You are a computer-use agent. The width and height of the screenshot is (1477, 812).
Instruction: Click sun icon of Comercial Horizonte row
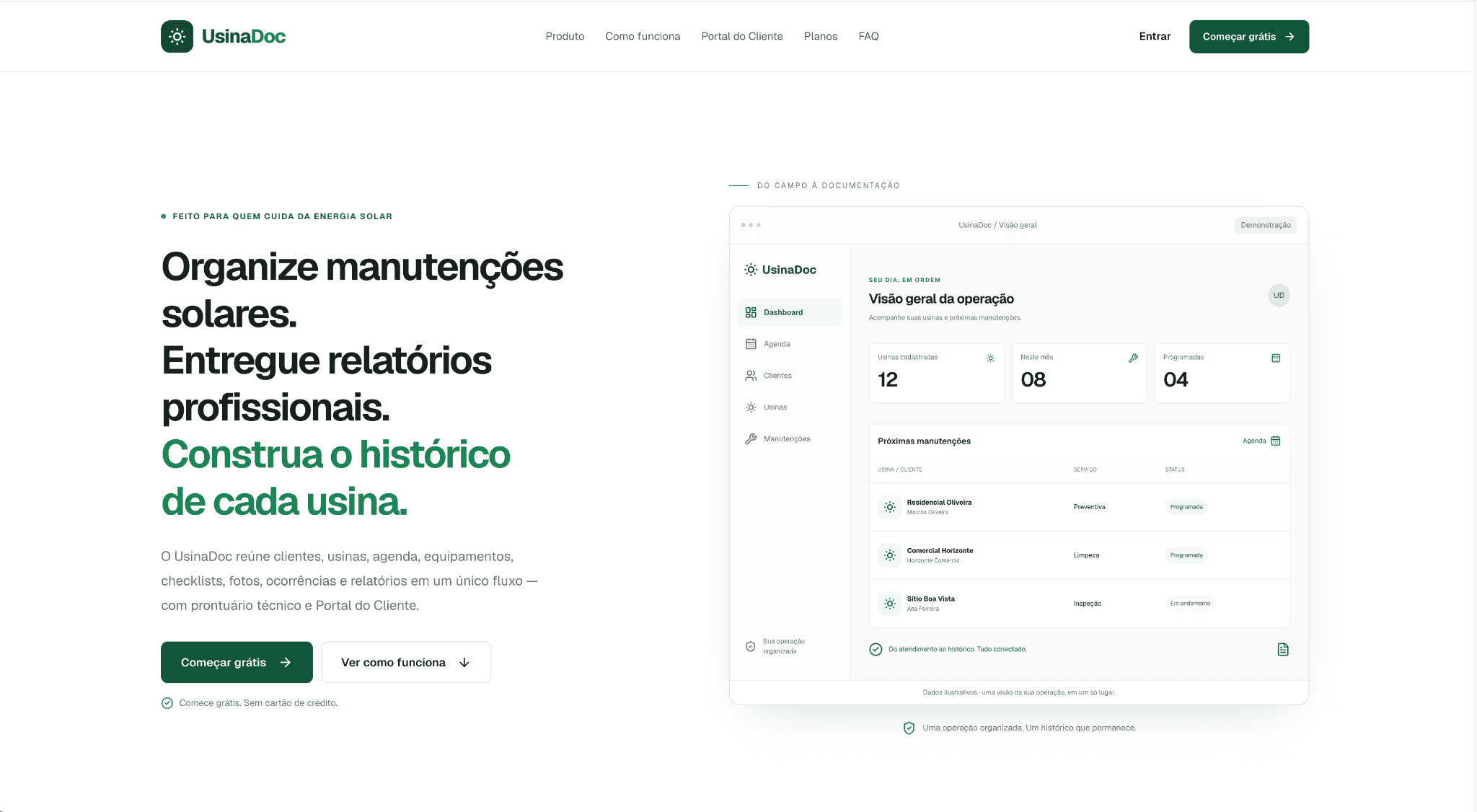tap(890, 555)
